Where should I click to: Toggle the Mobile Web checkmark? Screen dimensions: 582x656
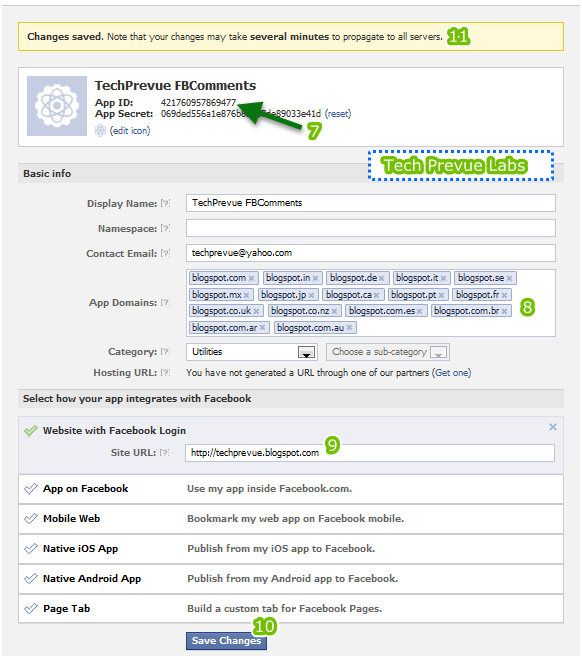[x=31, y=519]
